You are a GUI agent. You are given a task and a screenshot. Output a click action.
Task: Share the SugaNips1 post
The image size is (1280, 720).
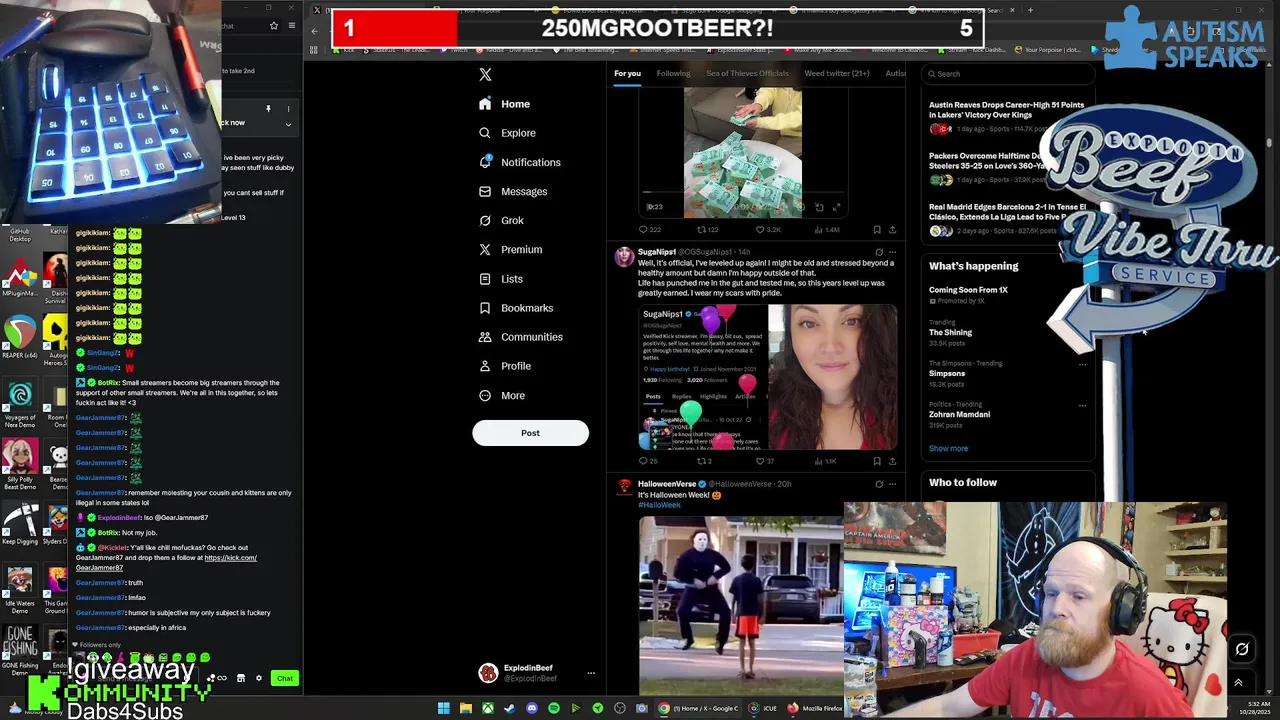point(892,461)
